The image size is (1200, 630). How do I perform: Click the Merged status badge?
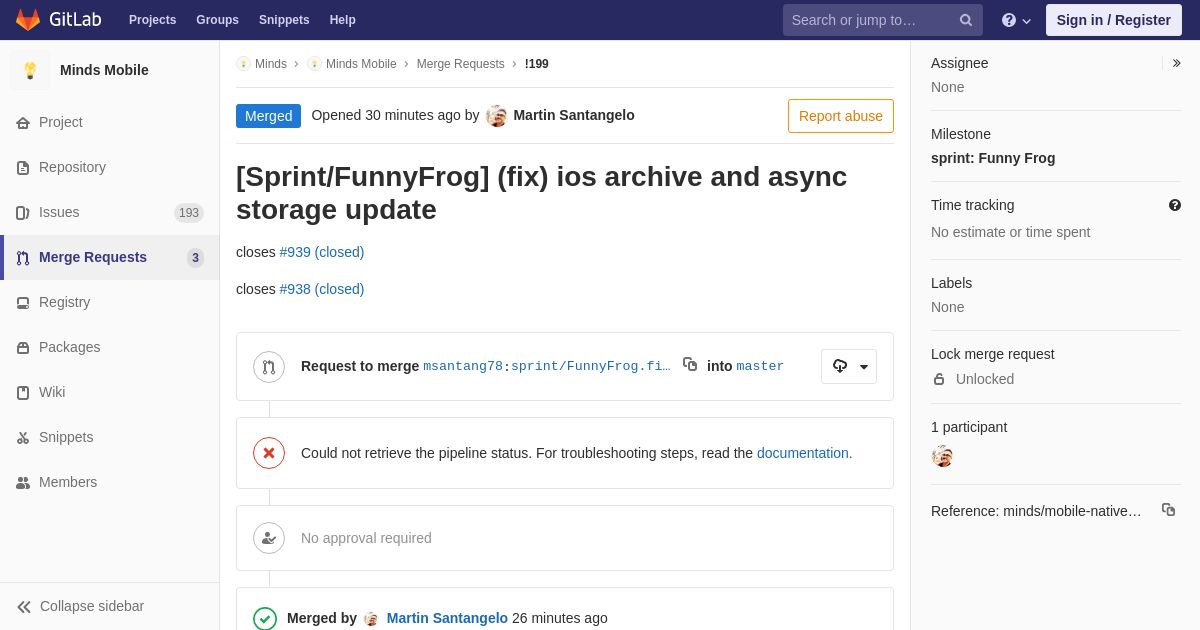[268, 116]
